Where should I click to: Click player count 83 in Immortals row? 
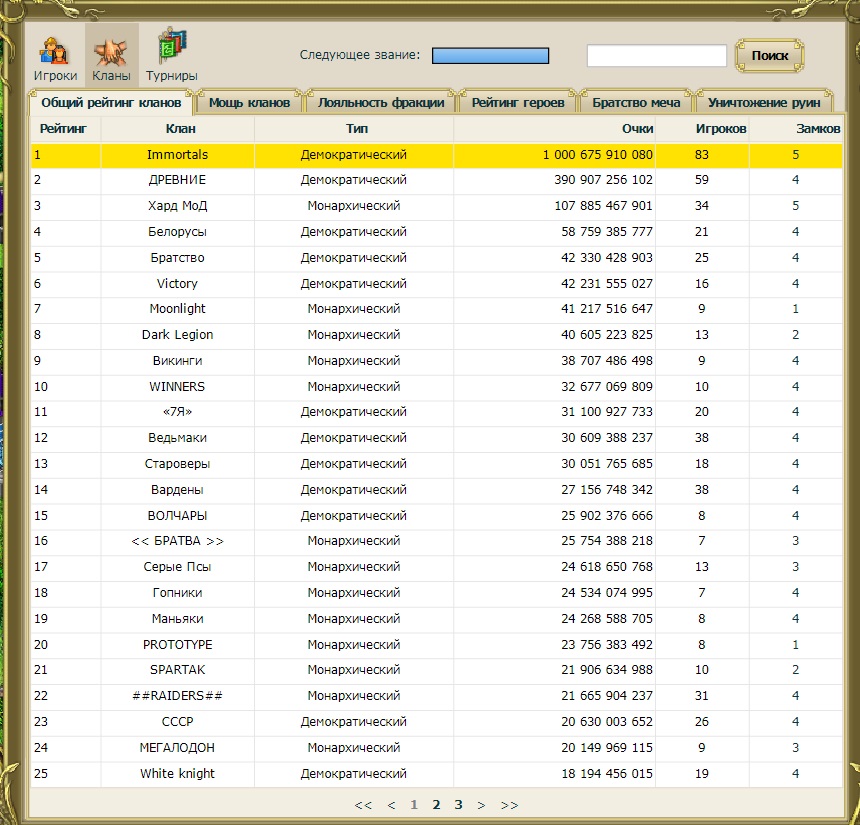tap(701, 155)
